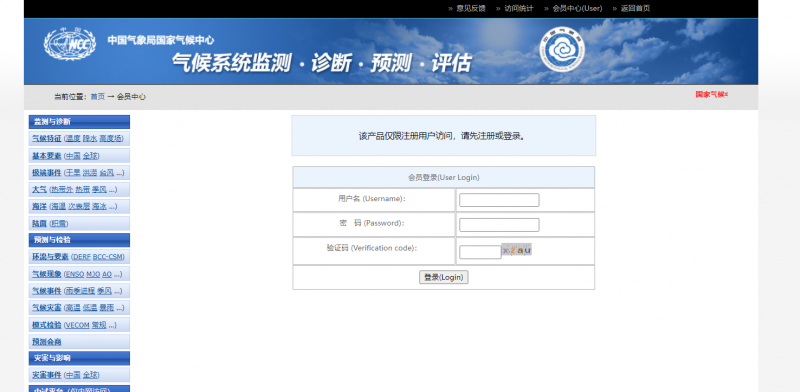This screenshot has height=392, width=800.
Task: Open ENSO link under 气候现象
Action: pos(75,274)
